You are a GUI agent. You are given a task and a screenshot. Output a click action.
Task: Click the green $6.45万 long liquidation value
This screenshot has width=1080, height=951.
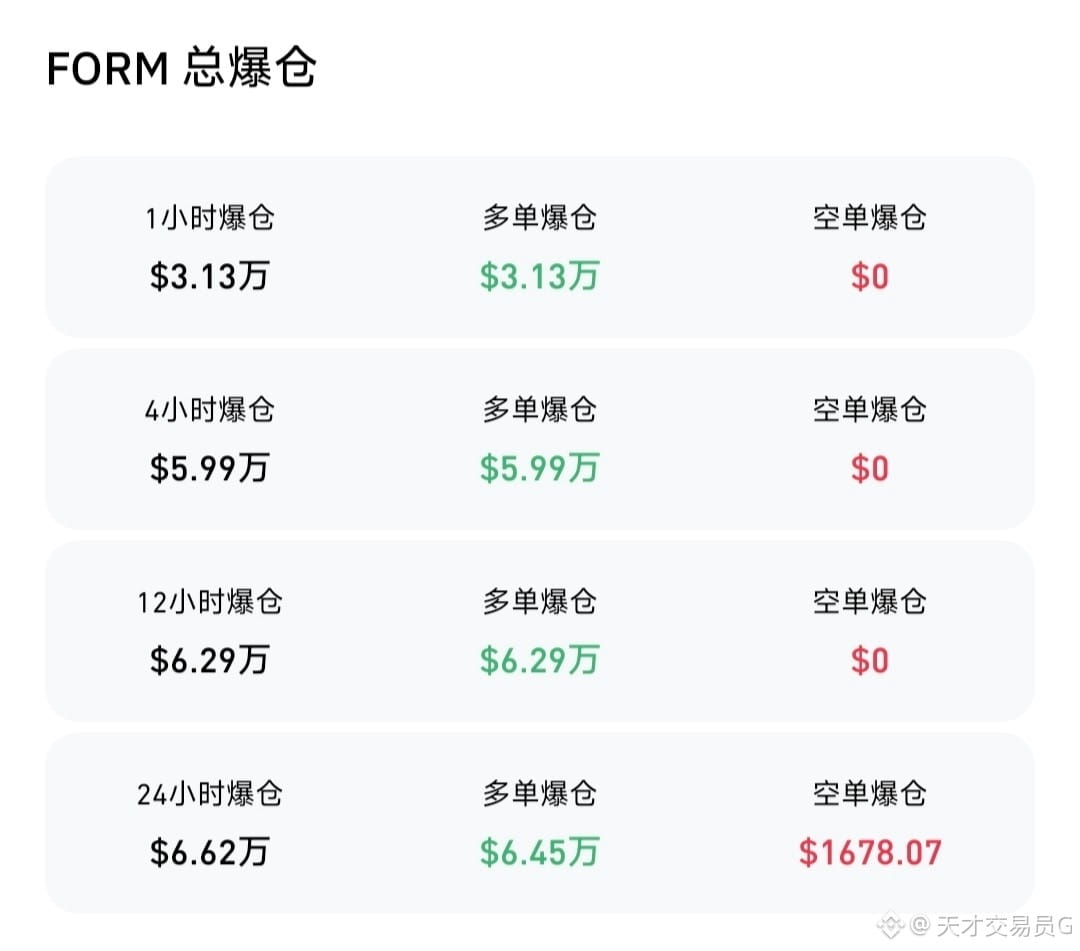pos(539,852)
